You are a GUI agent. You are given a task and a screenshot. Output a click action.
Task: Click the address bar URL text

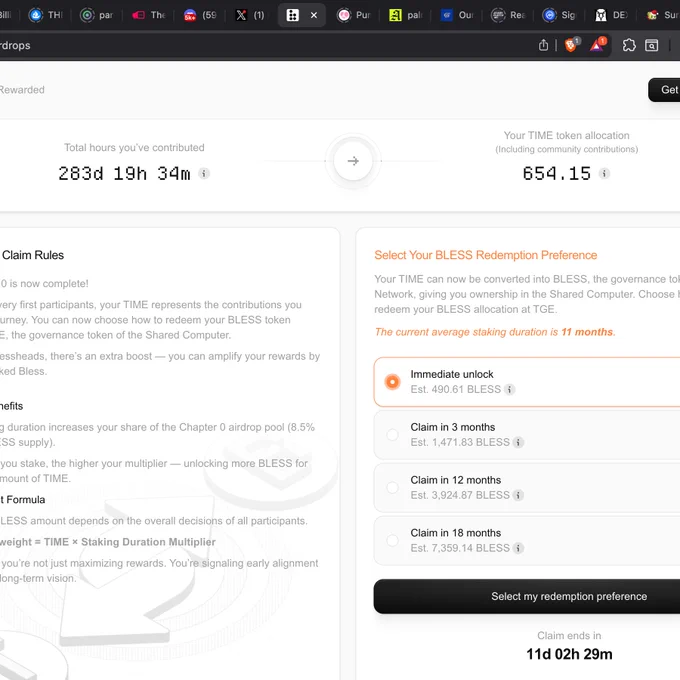pyautogui.click(x=15, y=45)
